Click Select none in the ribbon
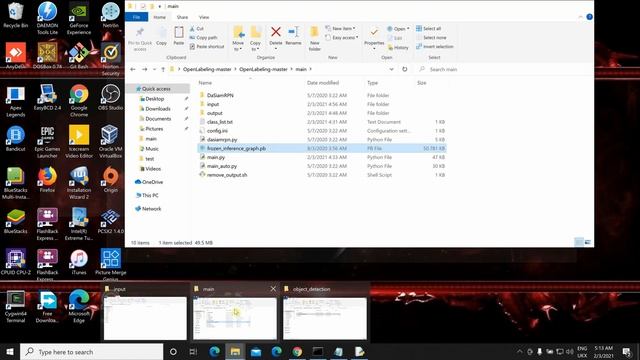 [x=431, y=38]
